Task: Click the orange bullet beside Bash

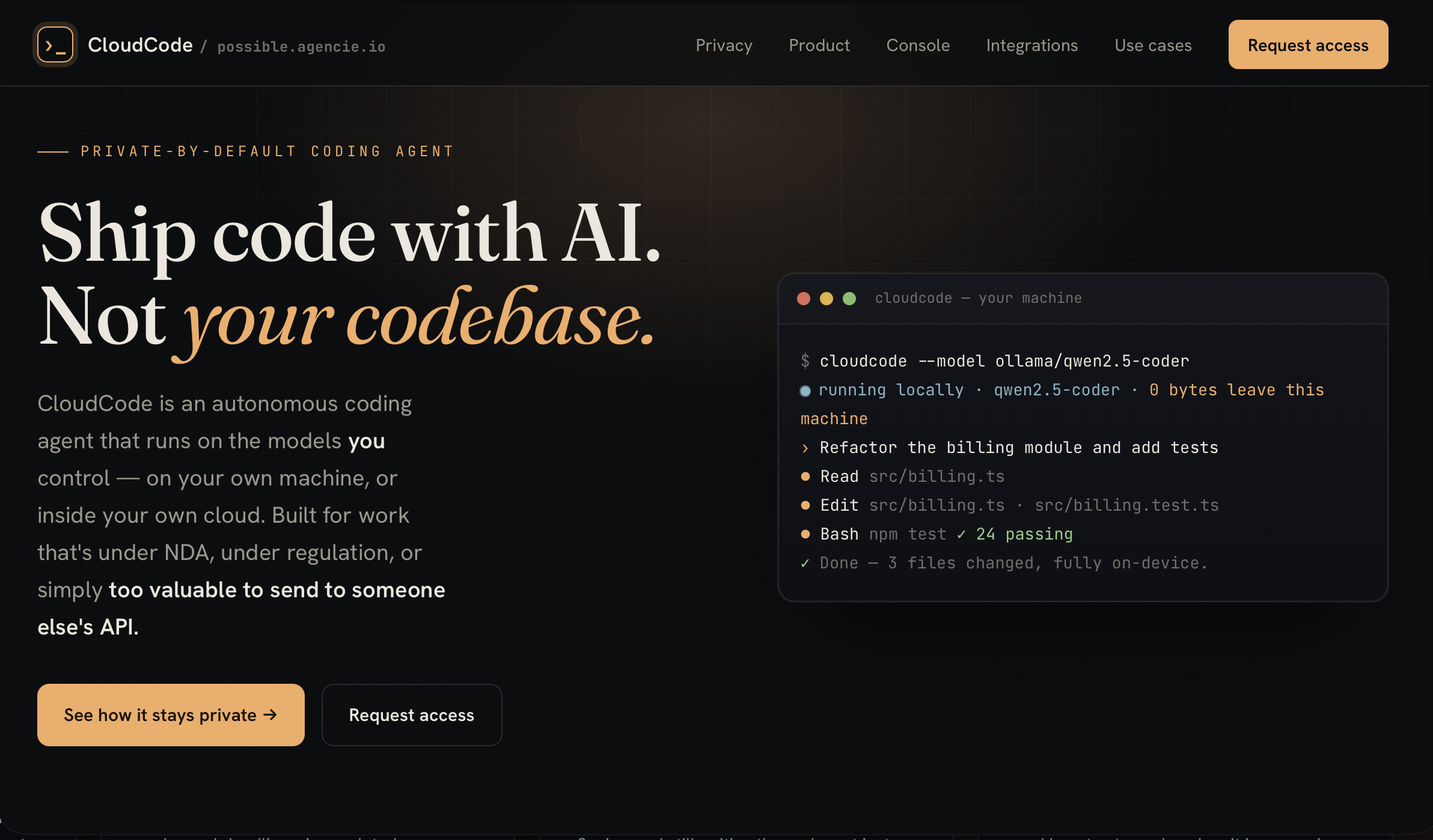Action: (805, 534)
